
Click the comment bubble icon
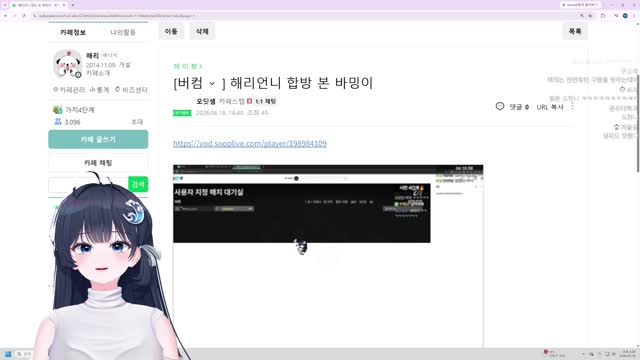[500, 107]
